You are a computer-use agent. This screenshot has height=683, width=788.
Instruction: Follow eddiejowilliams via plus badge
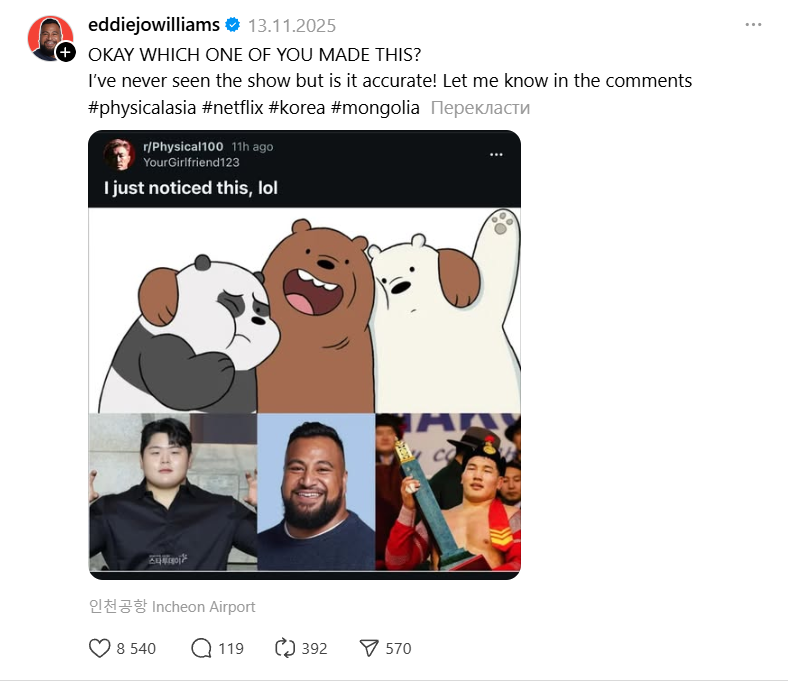[x=66, y=52]
